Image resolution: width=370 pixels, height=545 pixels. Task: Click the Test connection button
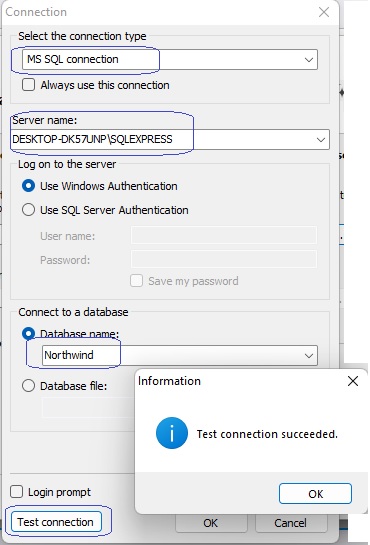coord(56,522)
